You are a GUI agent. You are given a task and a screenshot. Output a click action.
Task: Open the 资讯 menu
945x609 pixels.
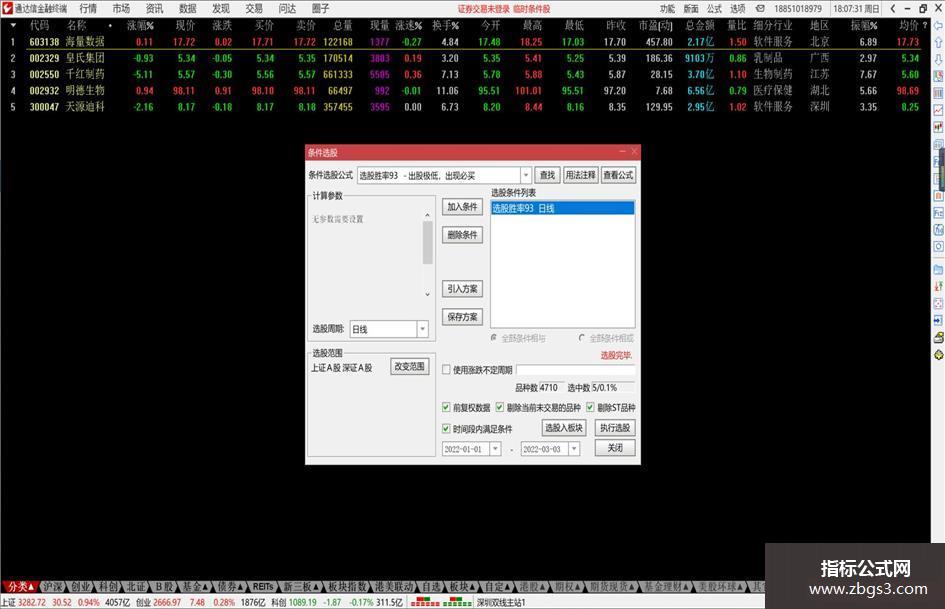point(154,8)
